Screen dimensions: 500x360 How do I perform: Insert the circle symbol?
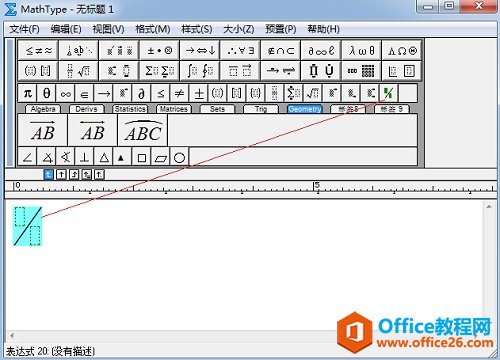coord(180,157)
